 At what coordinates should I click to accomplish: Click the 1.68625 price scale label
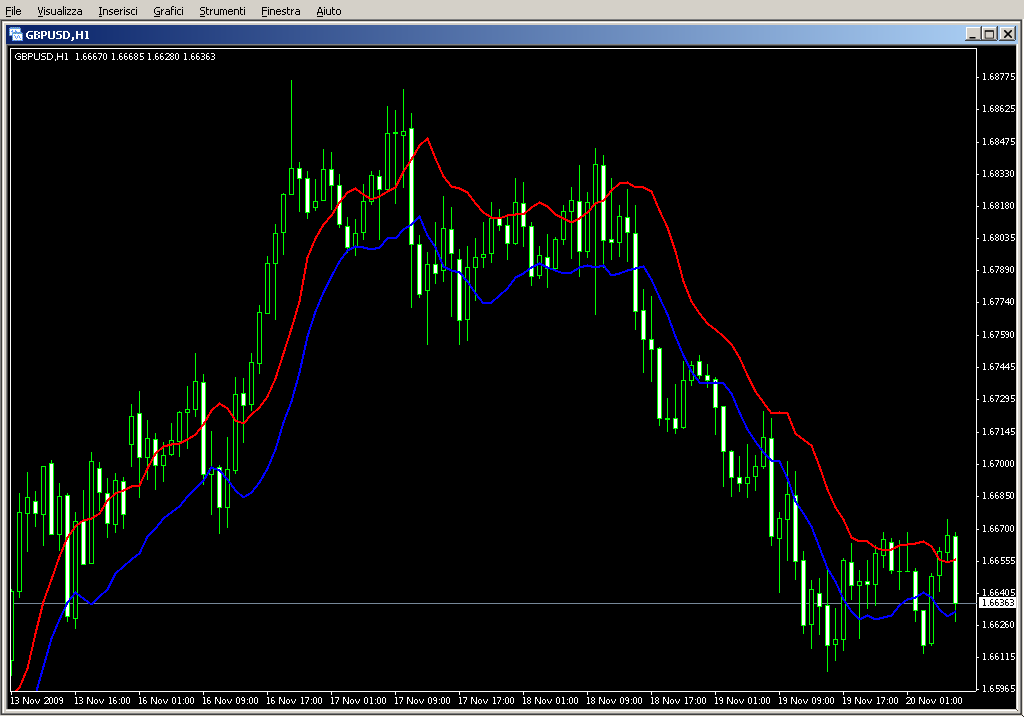click(x=999, y=109)
